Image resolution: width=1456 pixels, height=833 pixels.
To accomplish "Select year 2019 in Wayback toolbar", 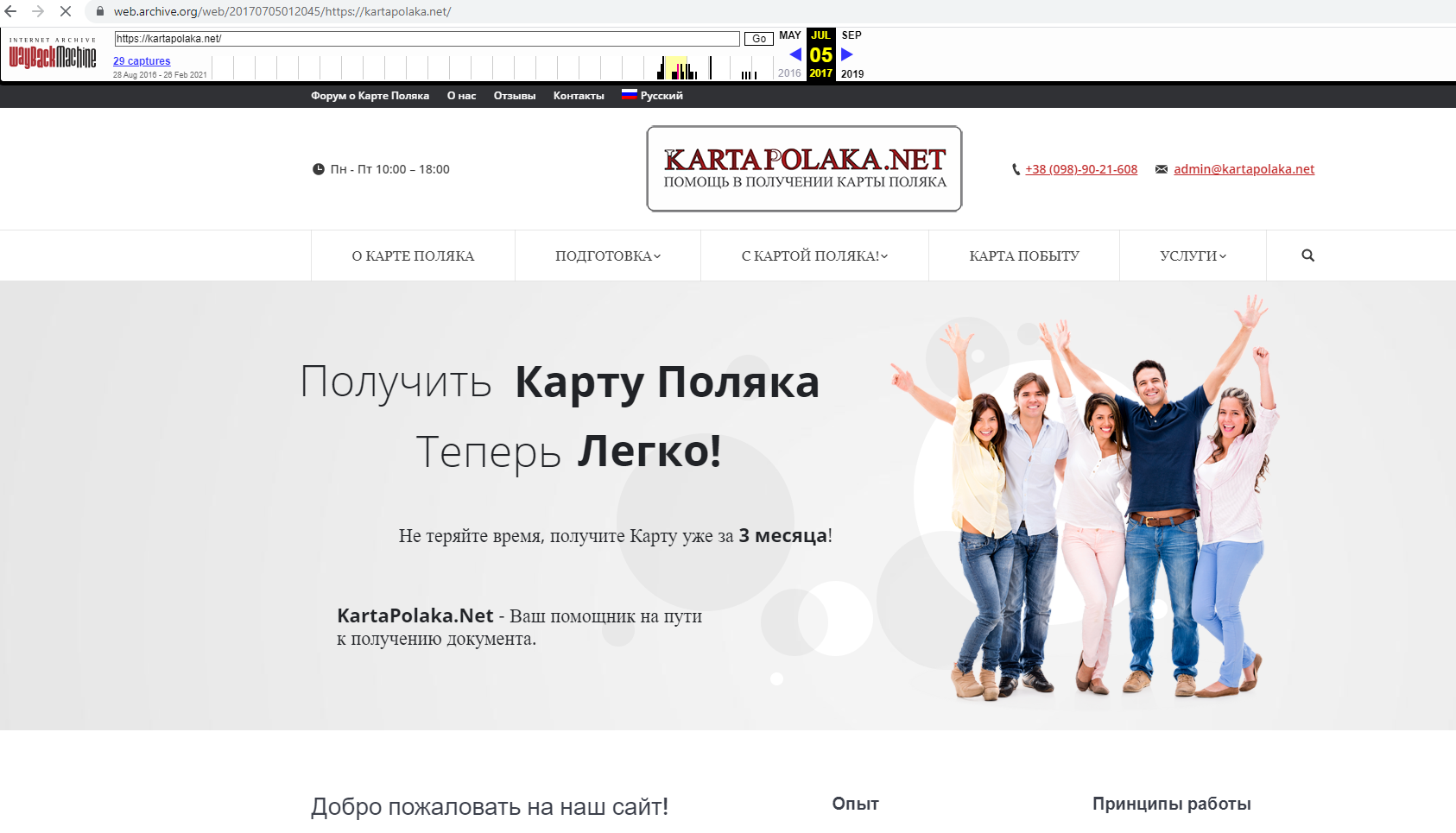I will point(852,73).
